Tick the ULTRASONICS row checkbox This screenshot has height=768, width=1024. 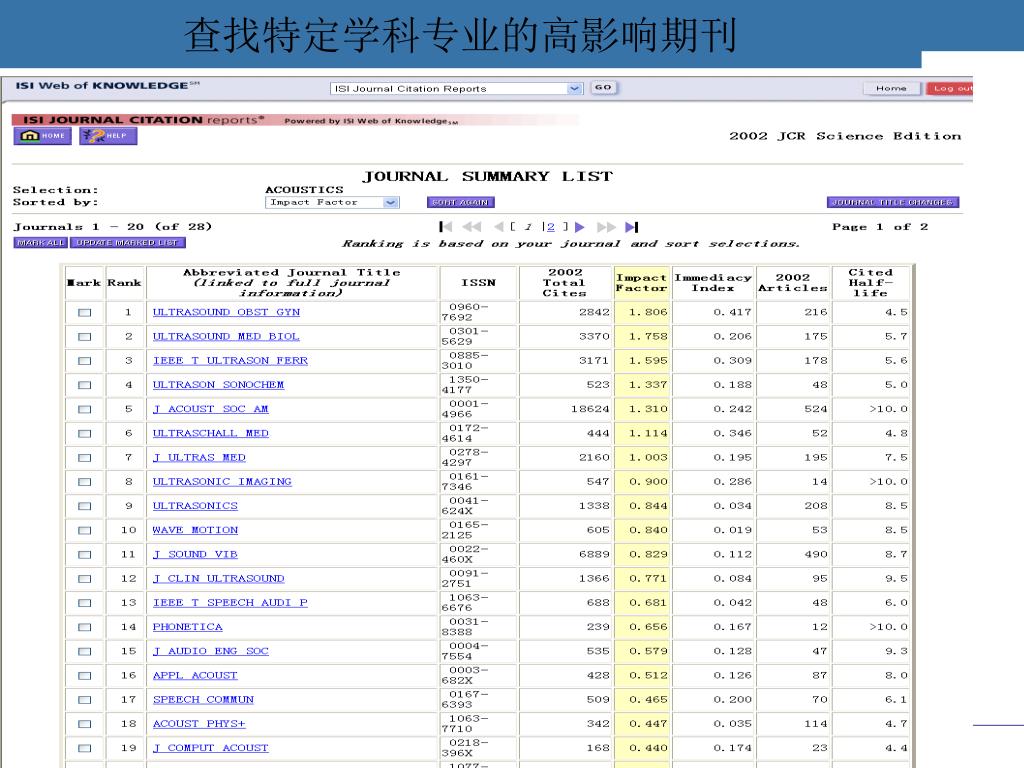pos(85,505)
